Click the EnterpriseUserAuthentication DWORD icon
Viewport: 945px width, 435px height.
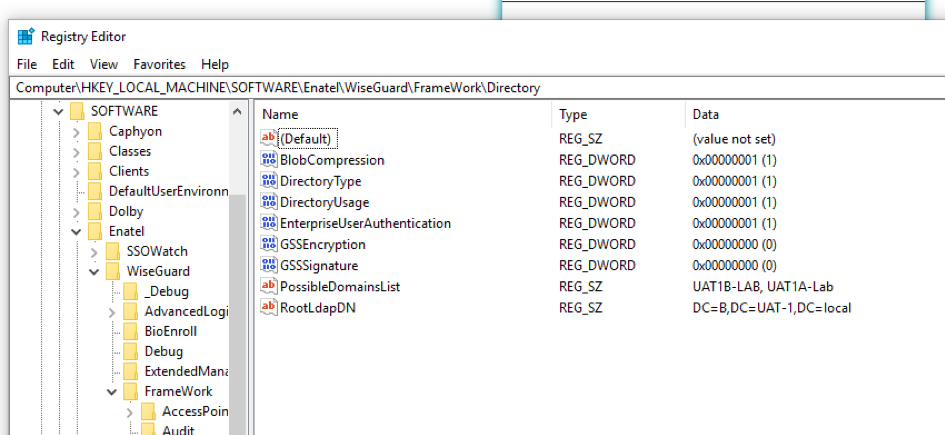269,223
